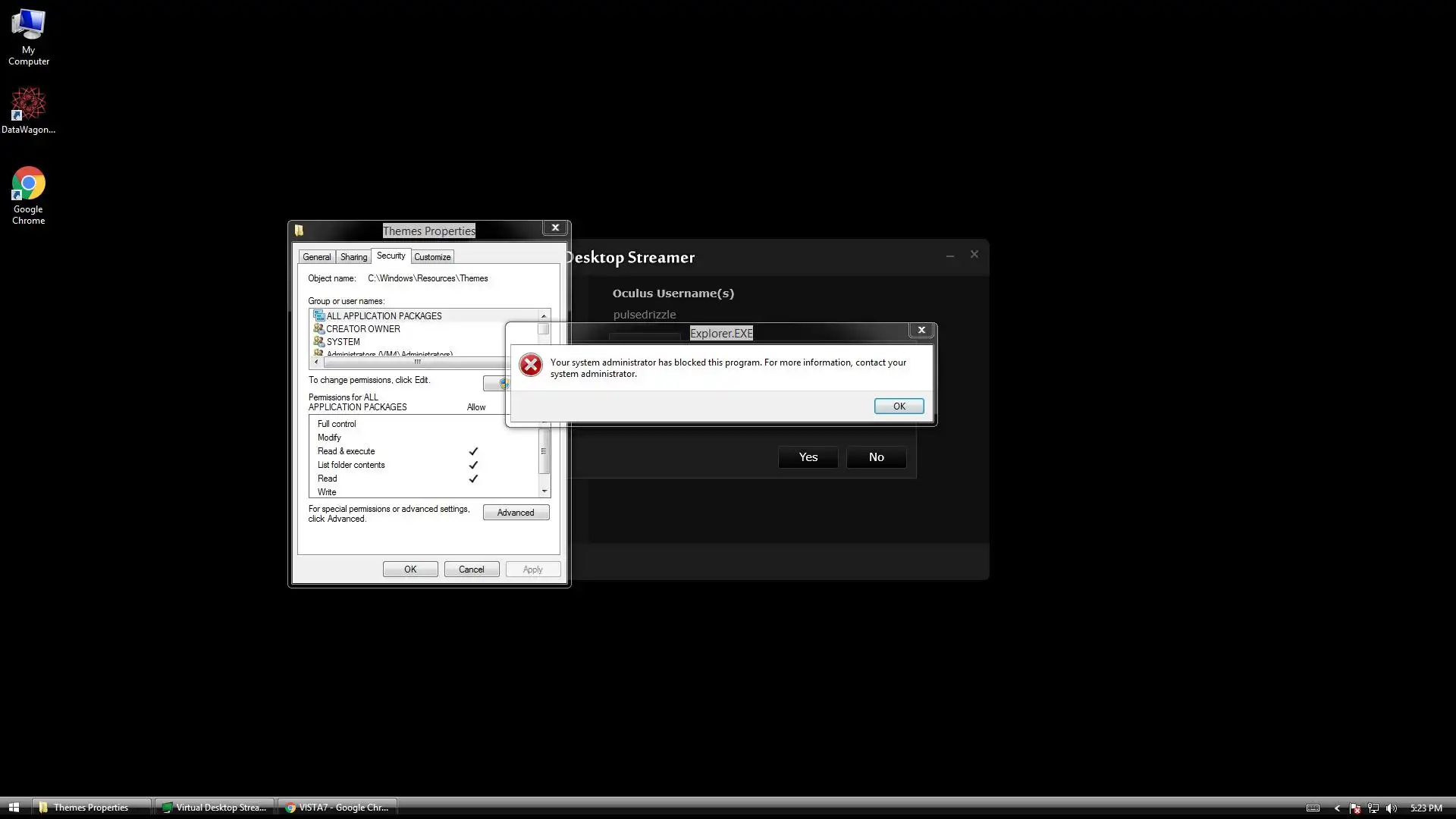Click the Windows Start button
This screenshot has height=819, width=1456.
coord(13,808)
